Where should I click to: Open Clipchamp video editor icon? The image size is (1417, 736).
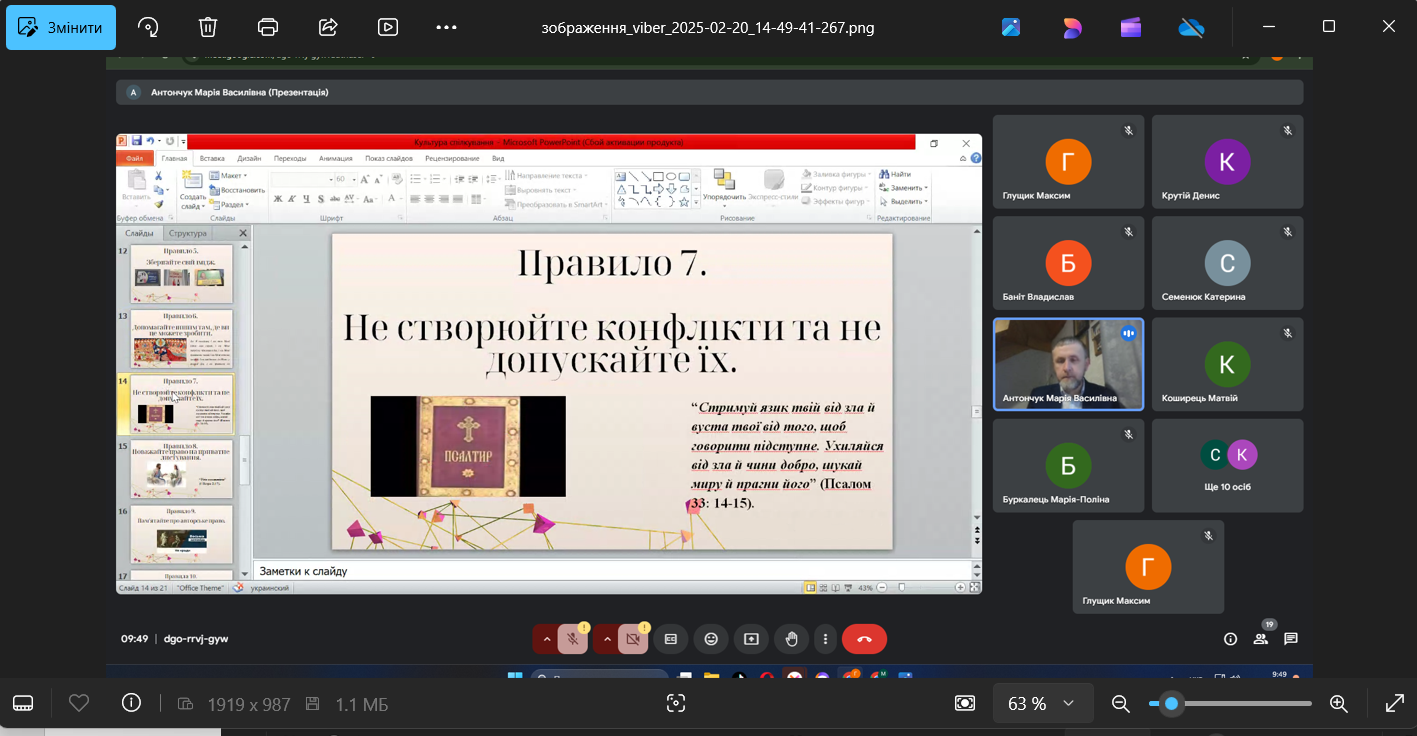[1131, 27]
